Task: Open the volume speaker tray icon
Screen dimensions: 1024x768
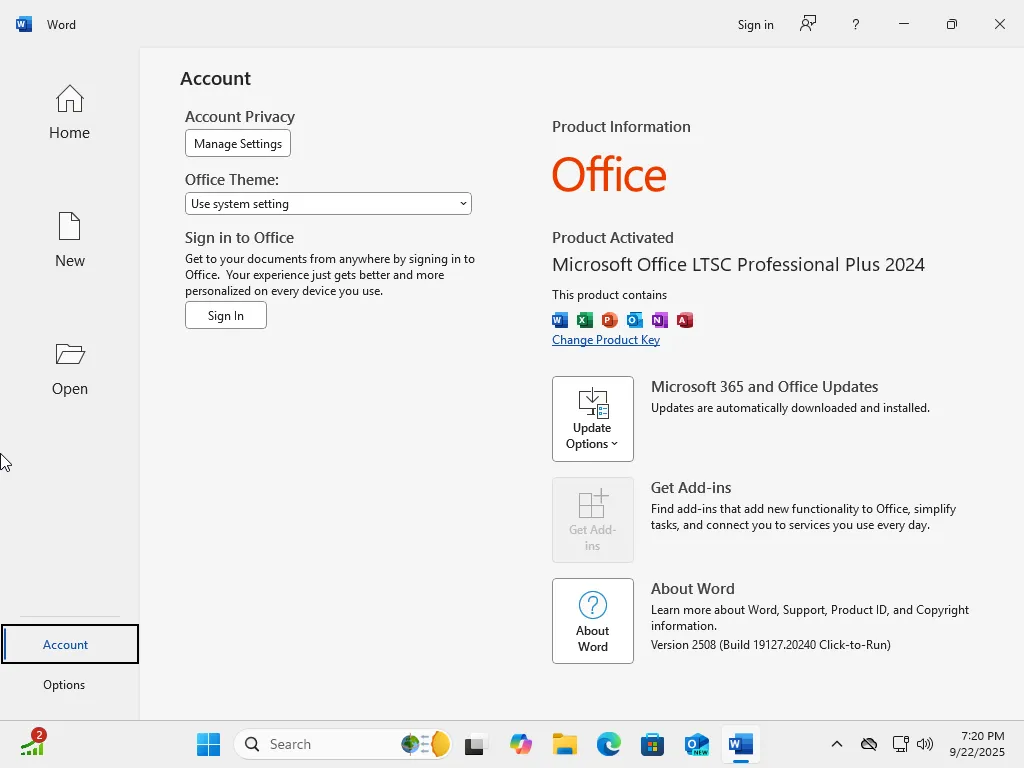Action: click(x=925, y=744)
